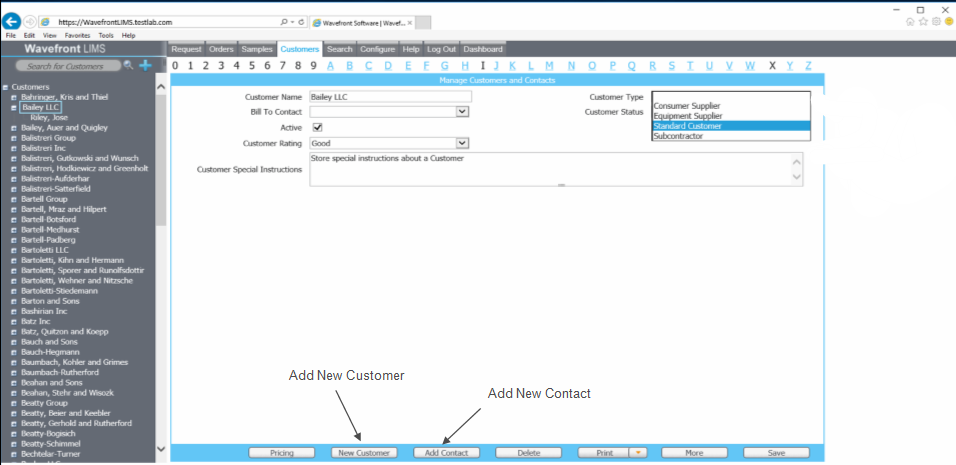Select the Riley, Jose contact
956x465 pixels.
point(49,117)
